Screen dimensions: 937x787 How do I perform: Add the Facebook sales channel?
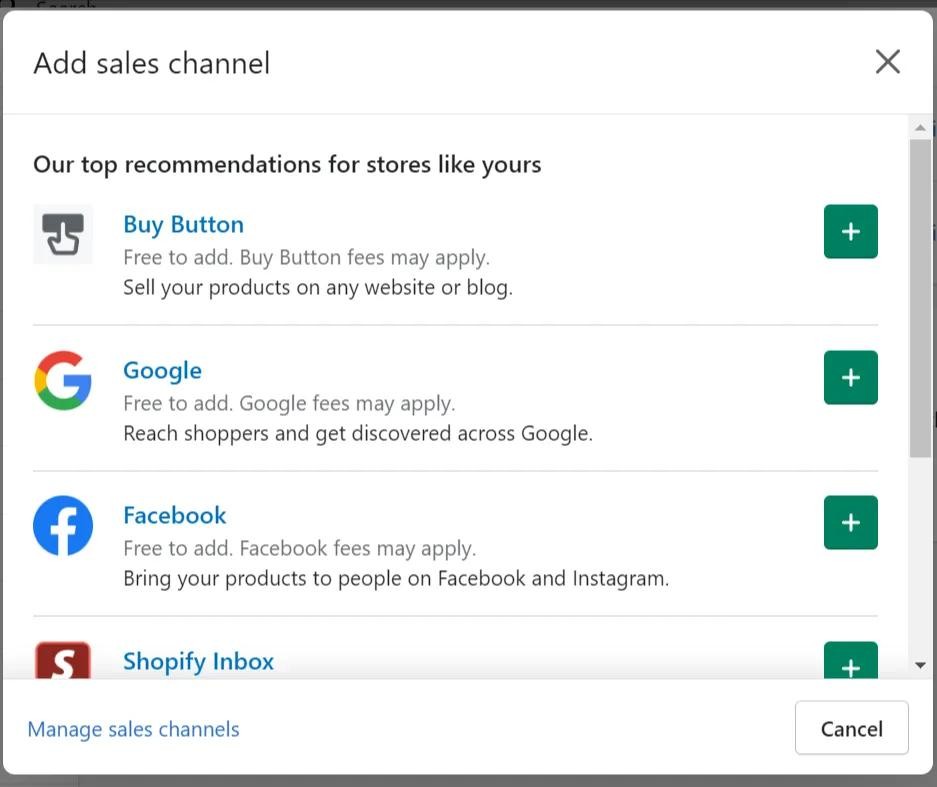tap(850, 522)
